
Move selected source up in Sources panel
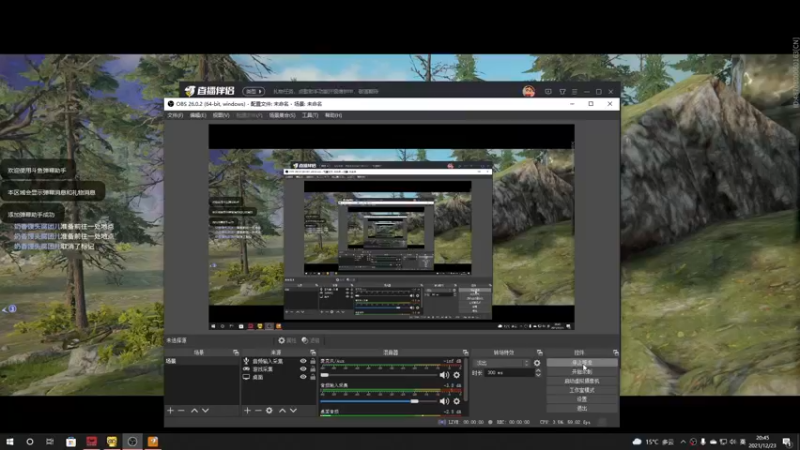coord(282,410)
